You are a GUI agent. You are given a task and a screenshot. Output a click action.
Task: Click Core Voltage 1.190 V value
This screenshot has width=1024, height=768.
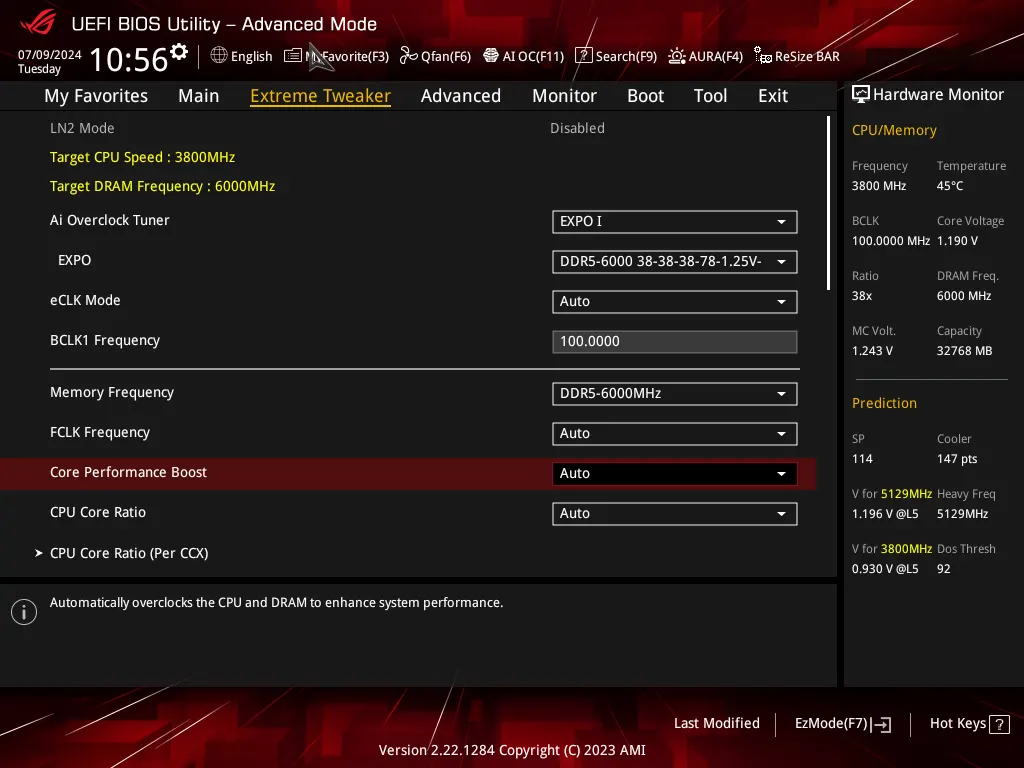tap(957, 240)
